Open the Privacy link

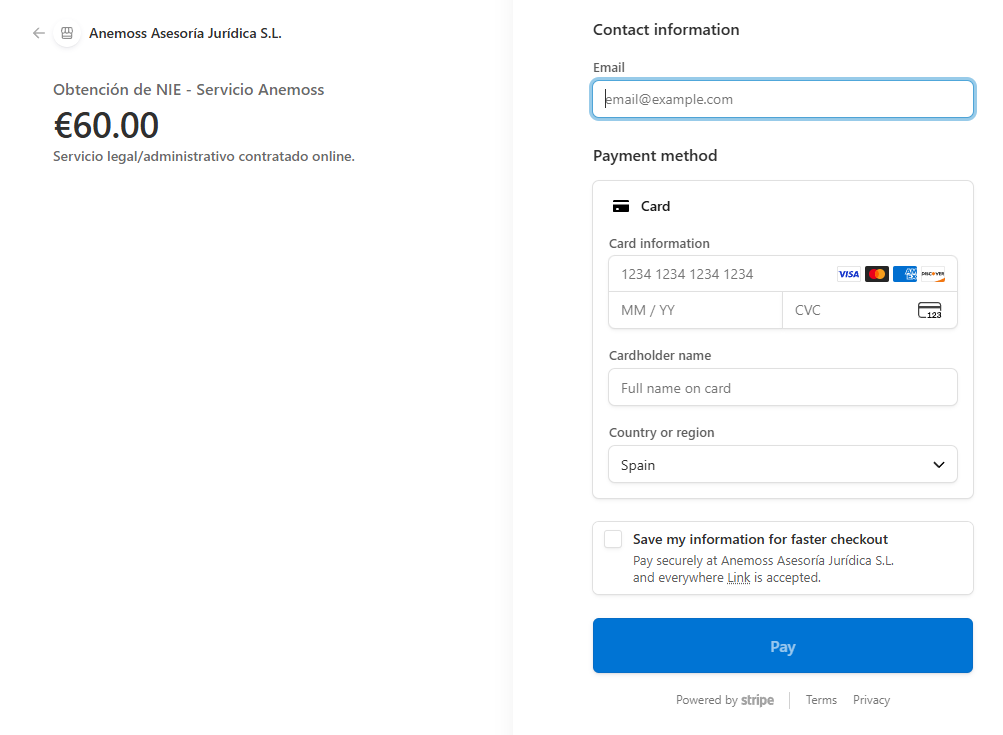point(871,700)
